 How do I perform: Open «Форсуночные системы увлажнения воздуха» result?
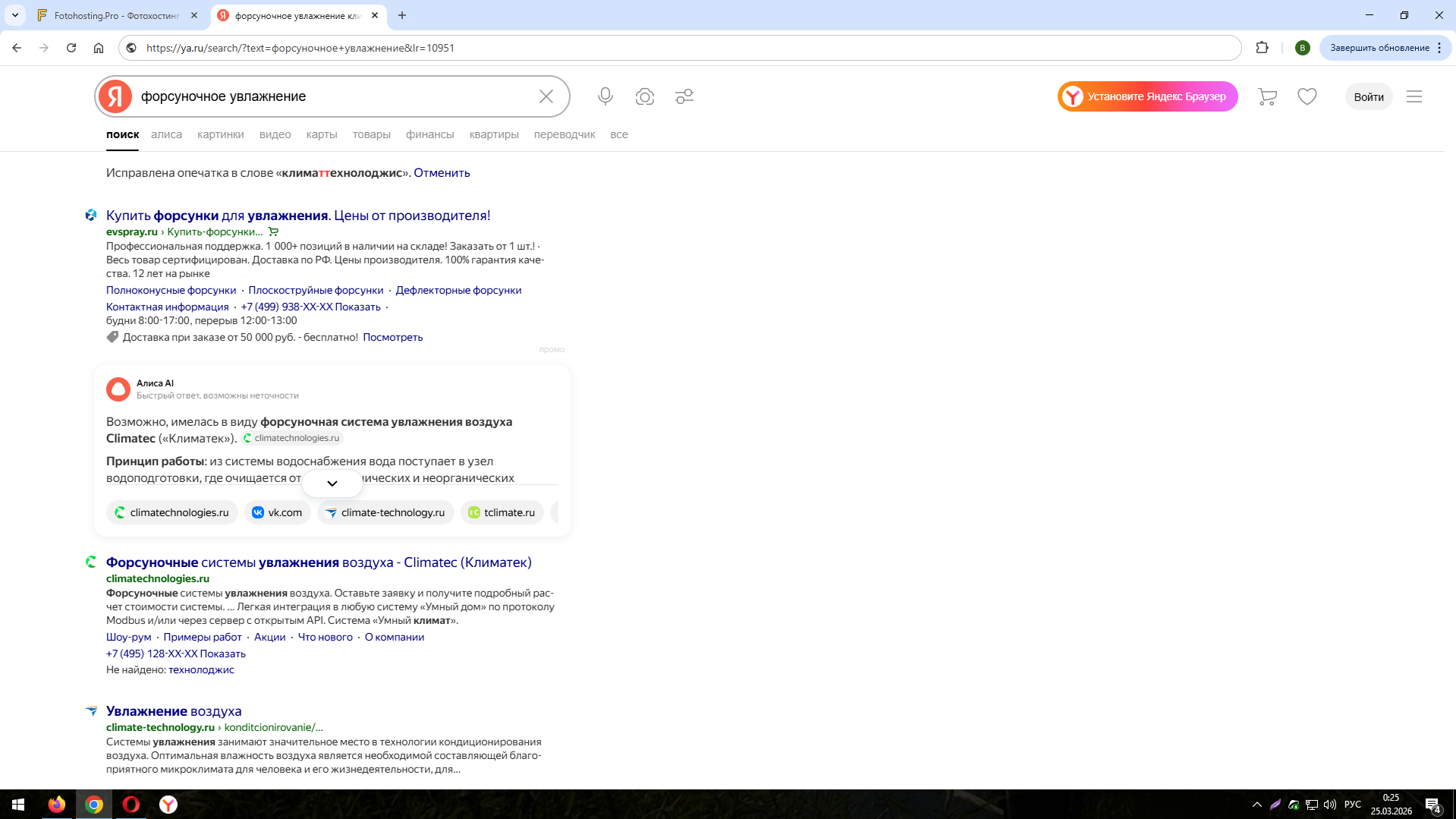(x=319, y=562)
